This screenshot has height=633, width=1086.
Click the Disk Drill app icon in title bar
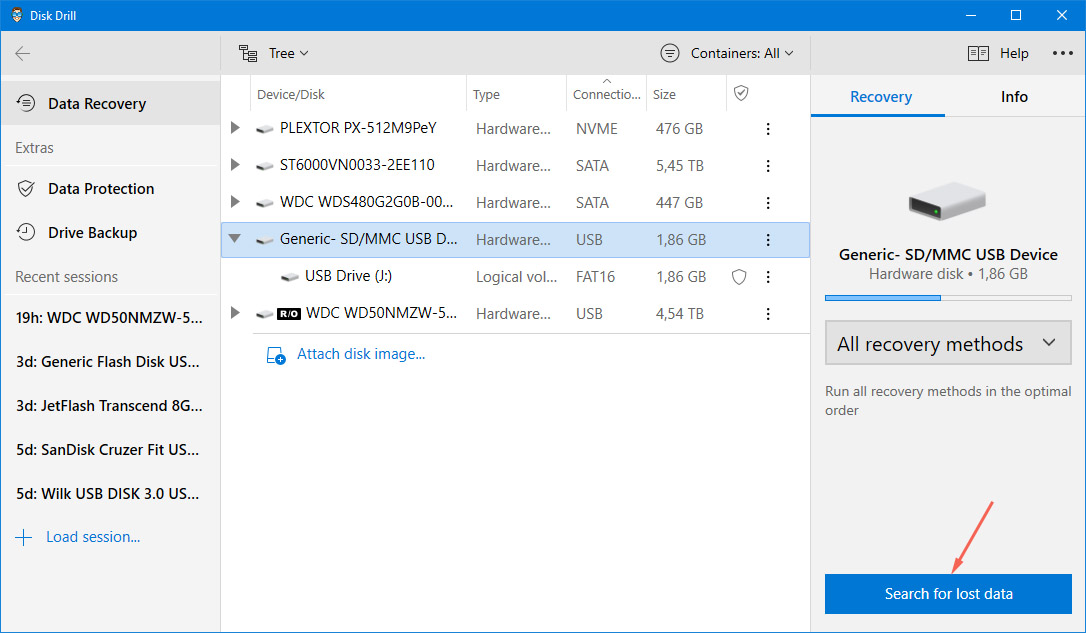[17, 15]
